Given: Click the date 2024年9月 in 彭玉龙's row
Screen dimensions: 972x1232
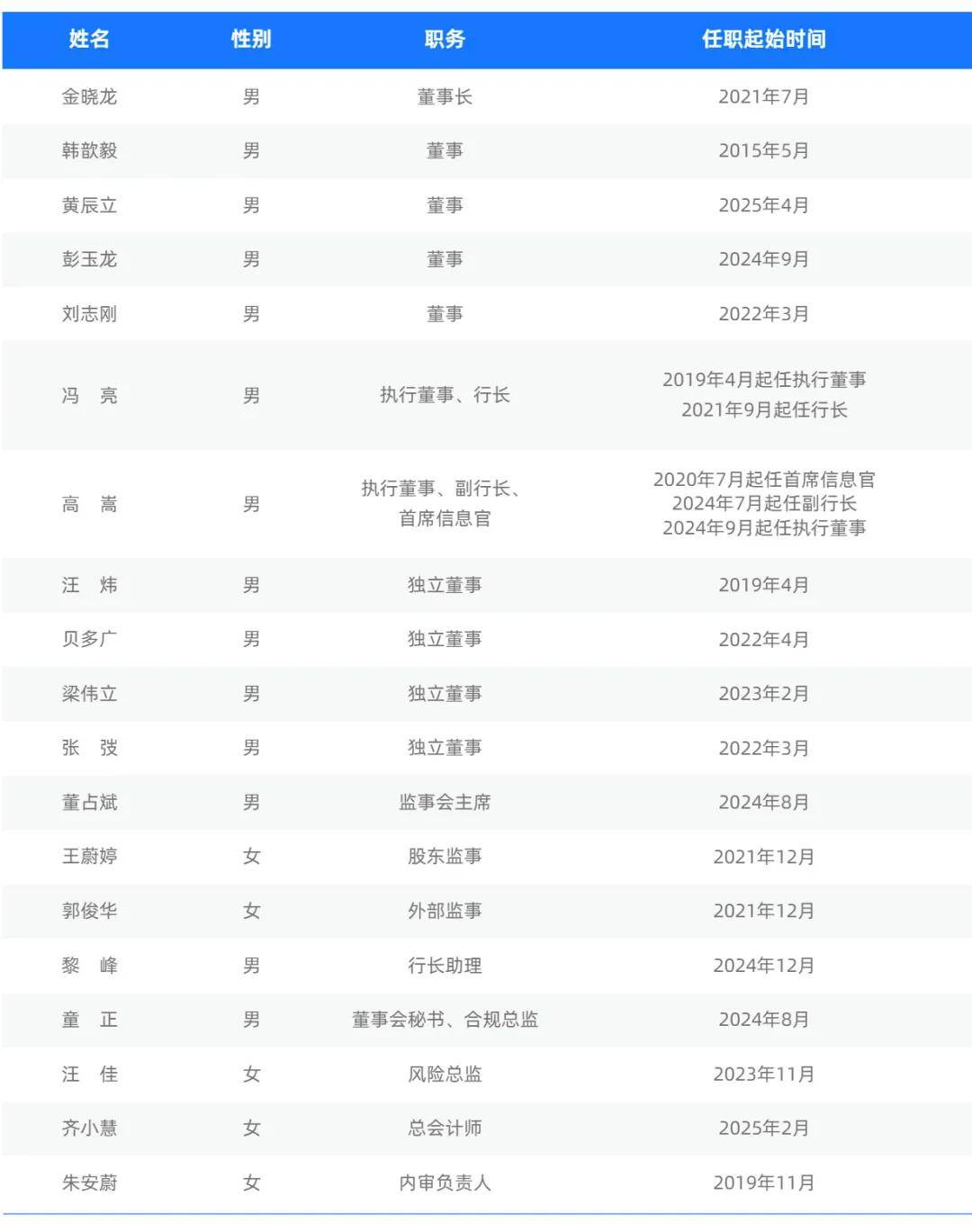Looking at the screenshot, I should pos(764,259).
